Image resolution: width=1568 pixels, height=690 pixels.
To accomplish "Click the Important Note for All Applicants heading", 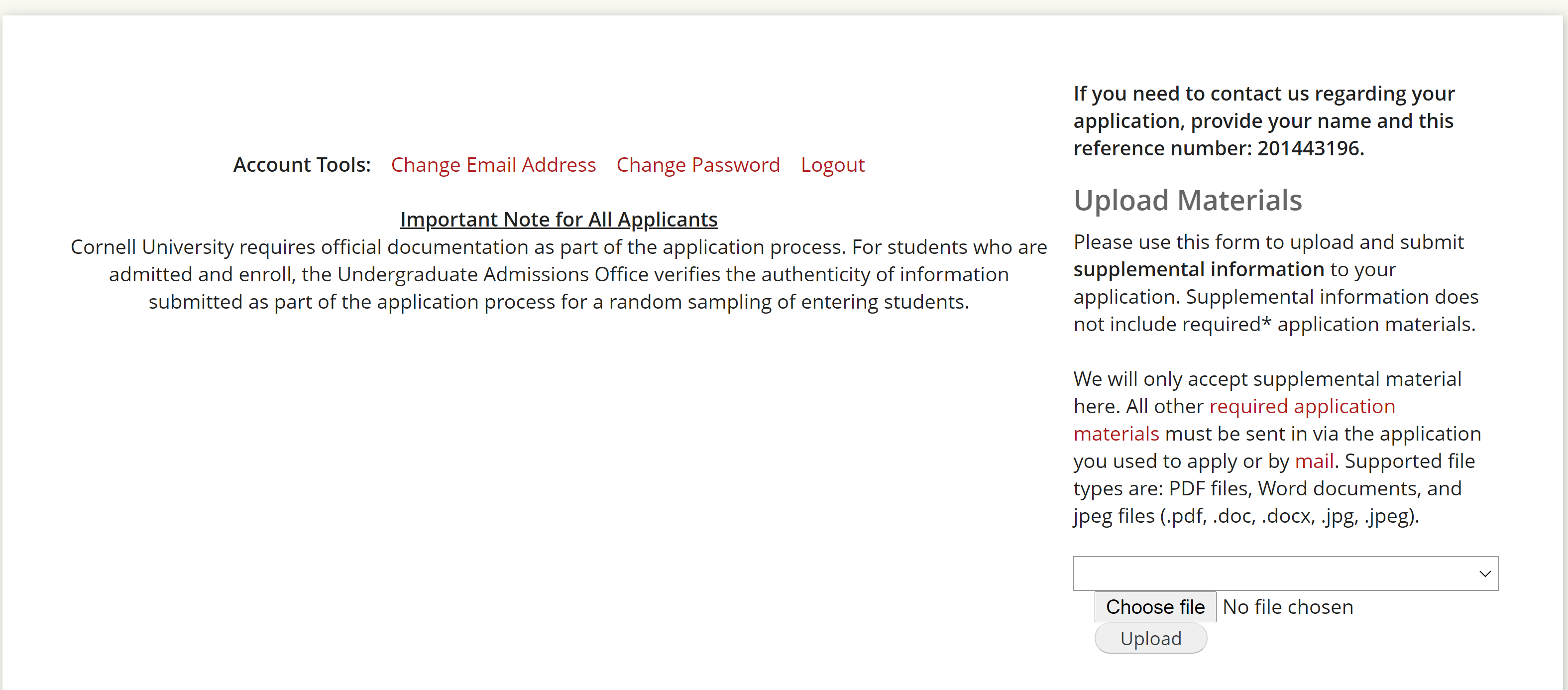I will [558, 219].
